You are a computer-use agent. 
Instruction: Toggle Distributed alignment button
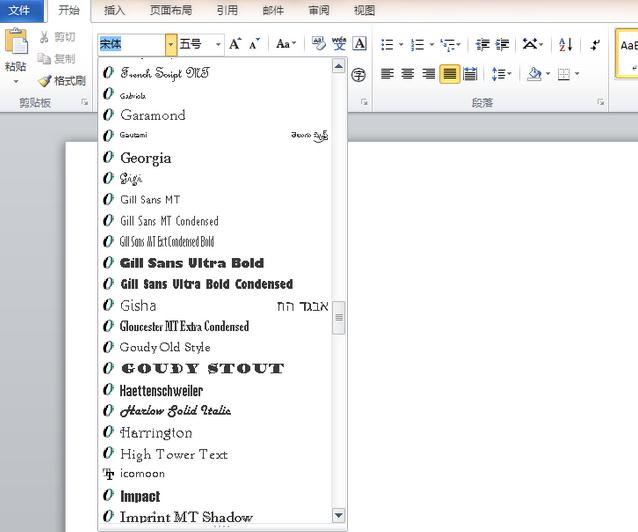click(470, 74)
